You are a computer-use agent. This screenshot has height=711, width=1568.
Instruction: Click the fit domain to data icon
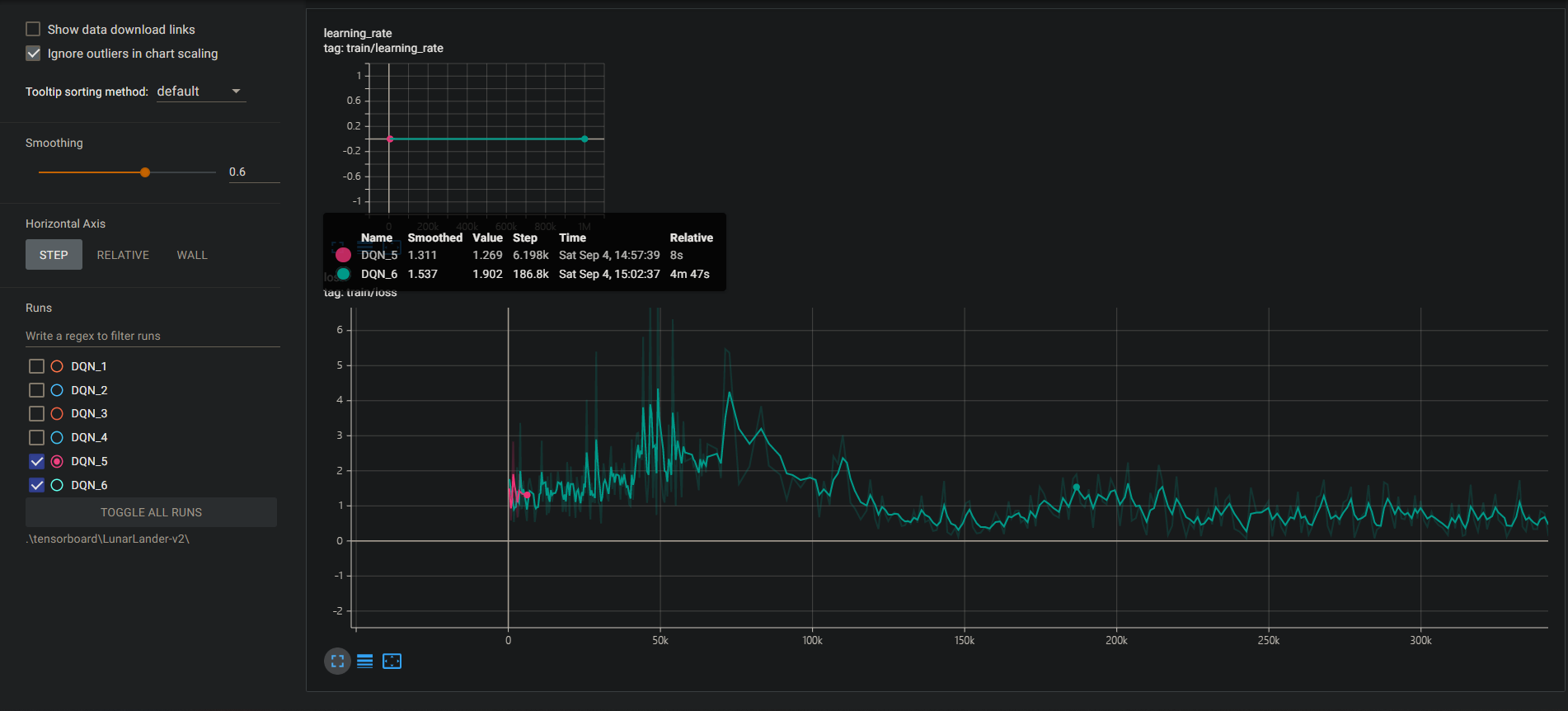tap(392, 661)
